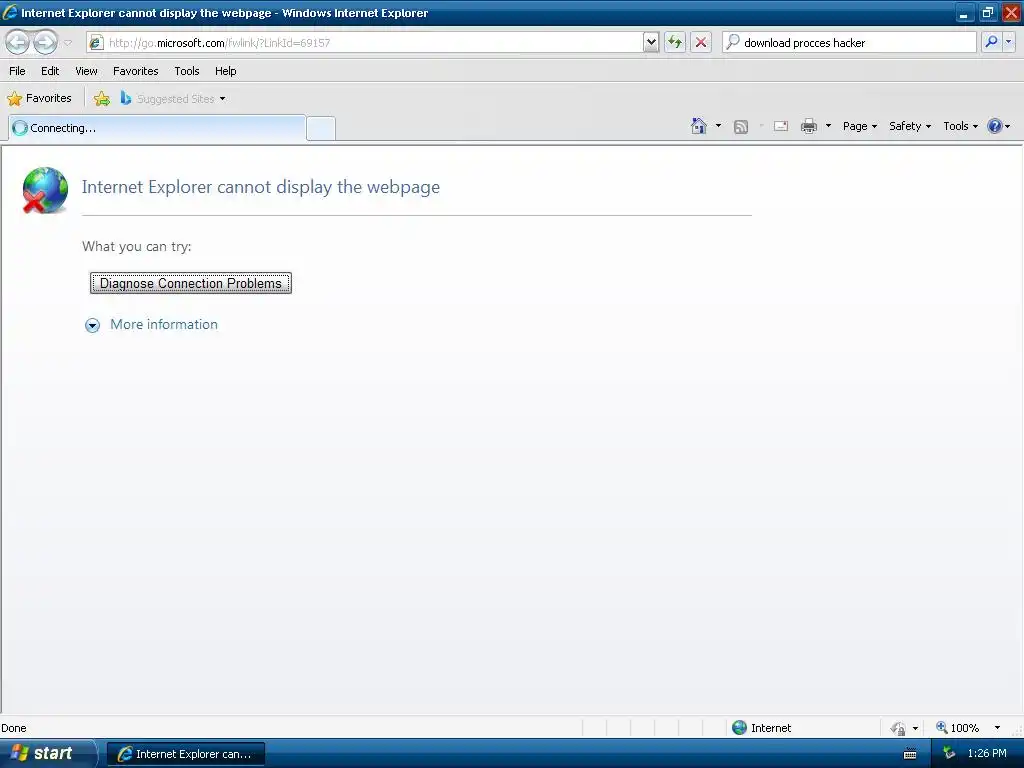Viewport: 1024px width, 768px height.
Task: Minimize the Internet Explorer window
Action: 964,12
